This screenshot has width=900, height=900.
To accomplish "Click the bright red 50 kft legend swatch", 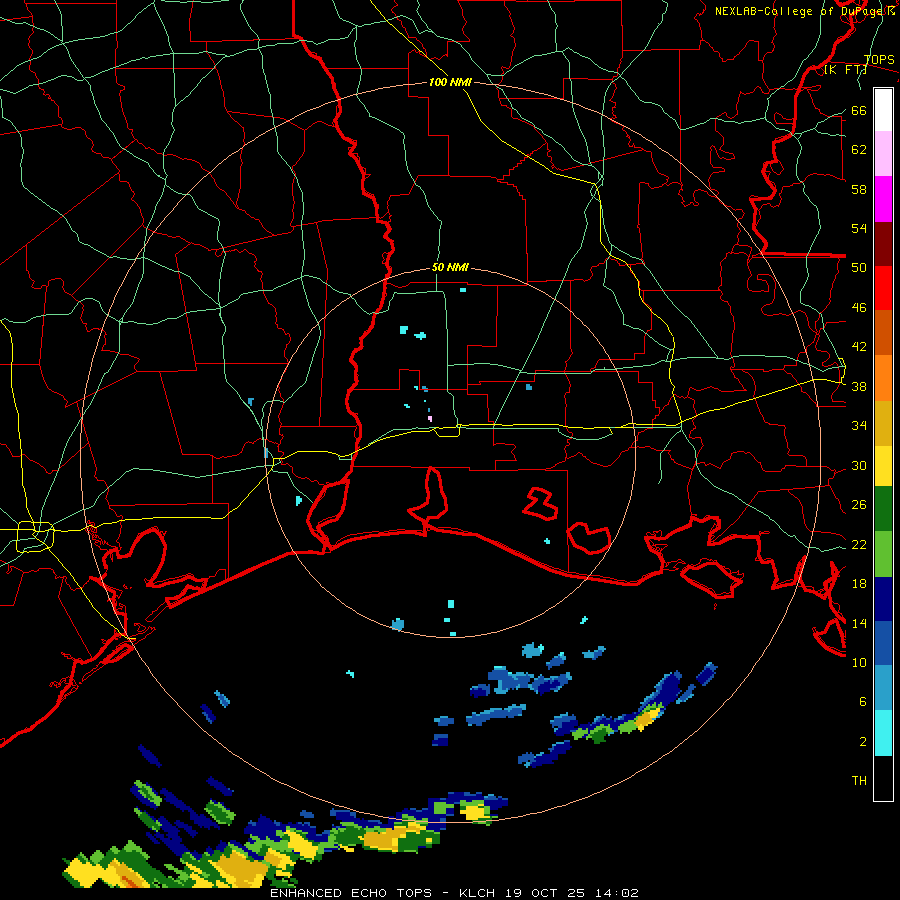I will pos(883,288).
